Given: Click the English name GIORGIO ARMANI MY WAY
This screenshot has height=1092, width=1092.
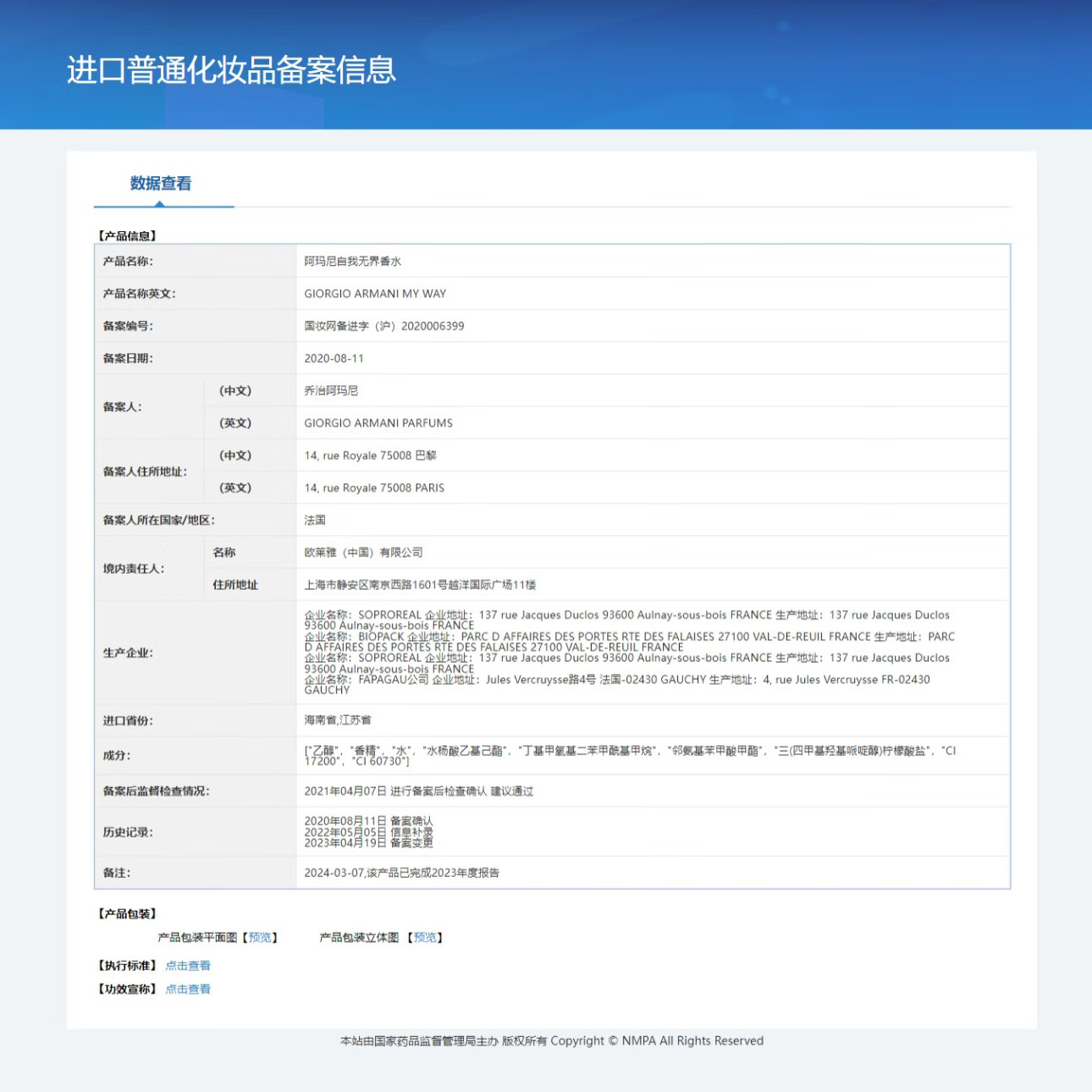Looking at the screenshot, I should [375, 294].
